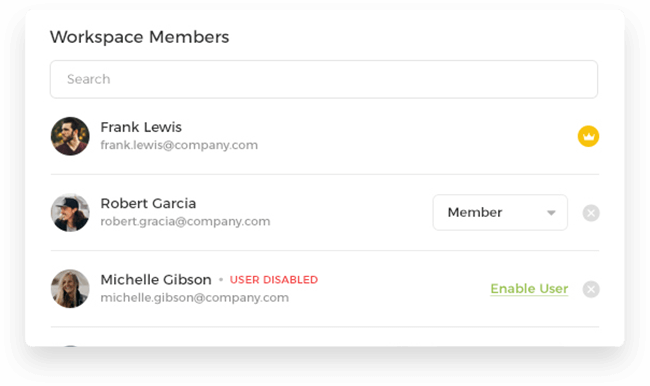Click the word Member in role selector
The height and width of the screenshot is (386, 650).
(x=475, y=212)
